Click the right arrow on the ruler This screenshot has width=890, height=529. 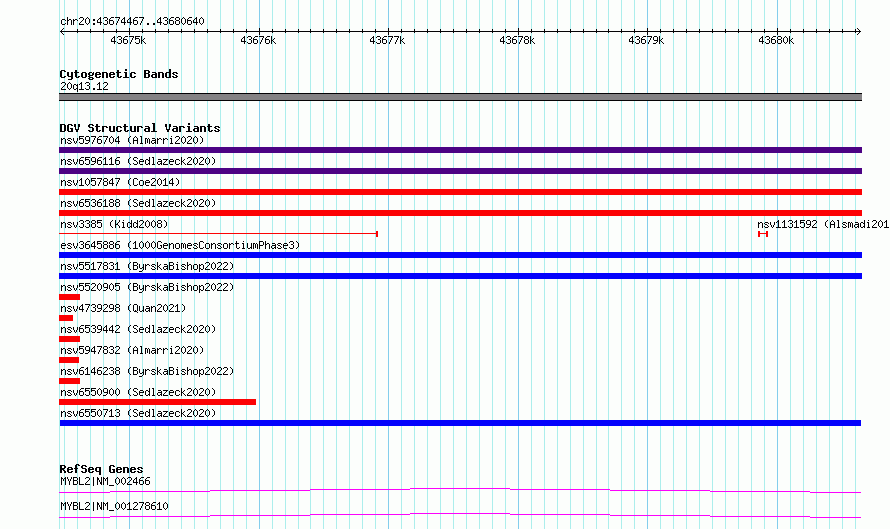click(x=858, y=31)
